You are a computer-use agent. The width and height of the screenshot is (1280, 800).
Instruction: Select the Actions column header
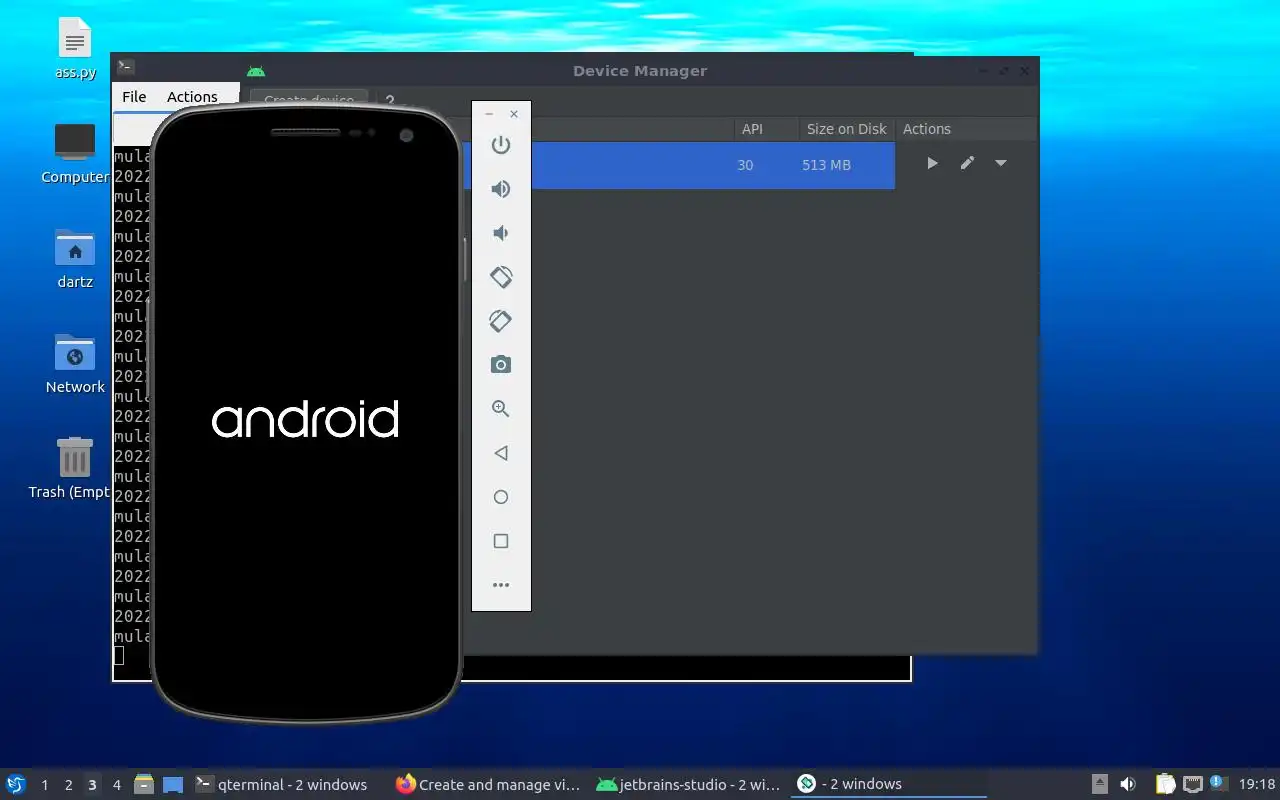click(x=927, y=129)
